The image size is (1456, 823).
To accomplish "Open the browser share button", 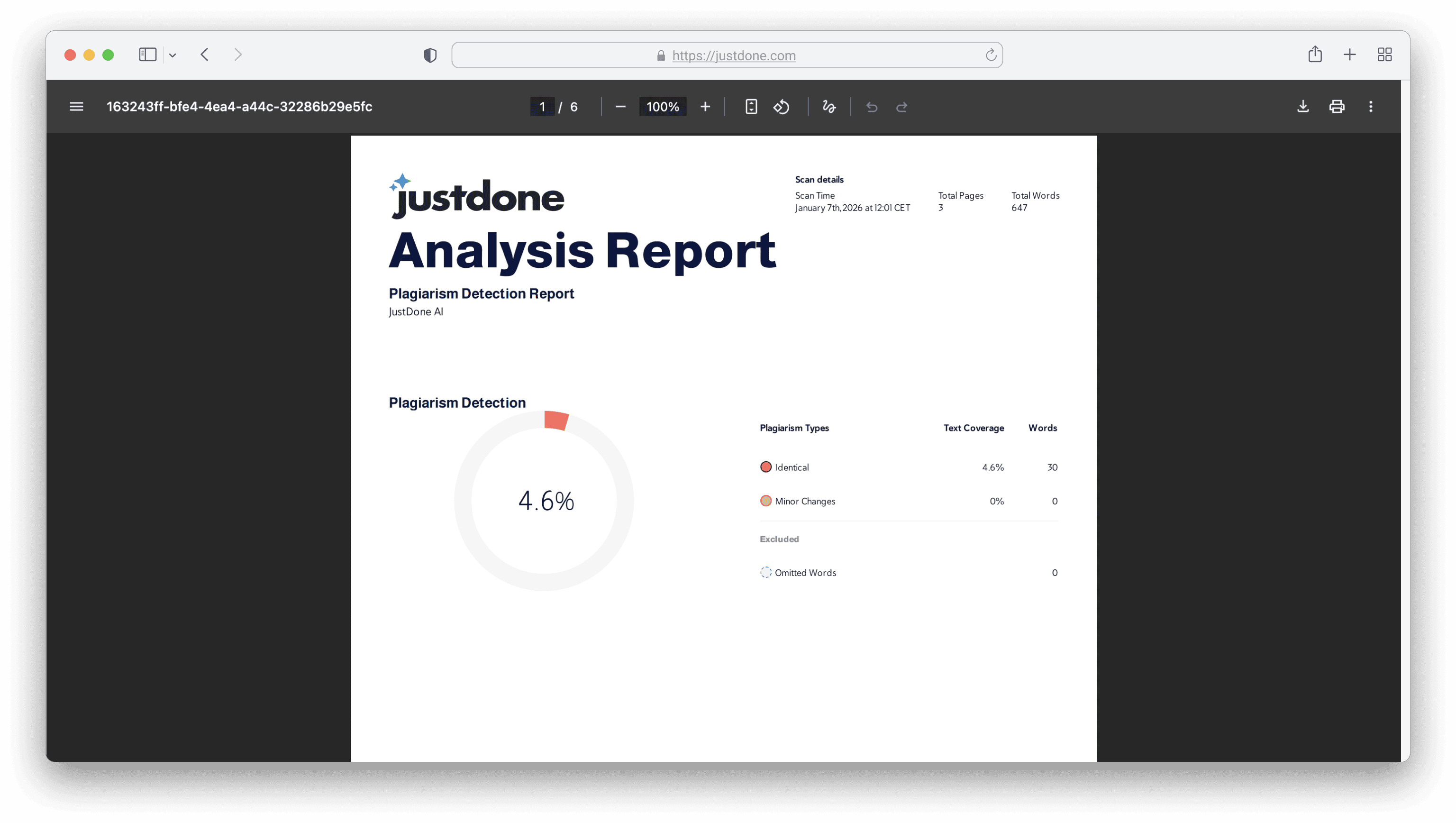I will click(1315, 54).
